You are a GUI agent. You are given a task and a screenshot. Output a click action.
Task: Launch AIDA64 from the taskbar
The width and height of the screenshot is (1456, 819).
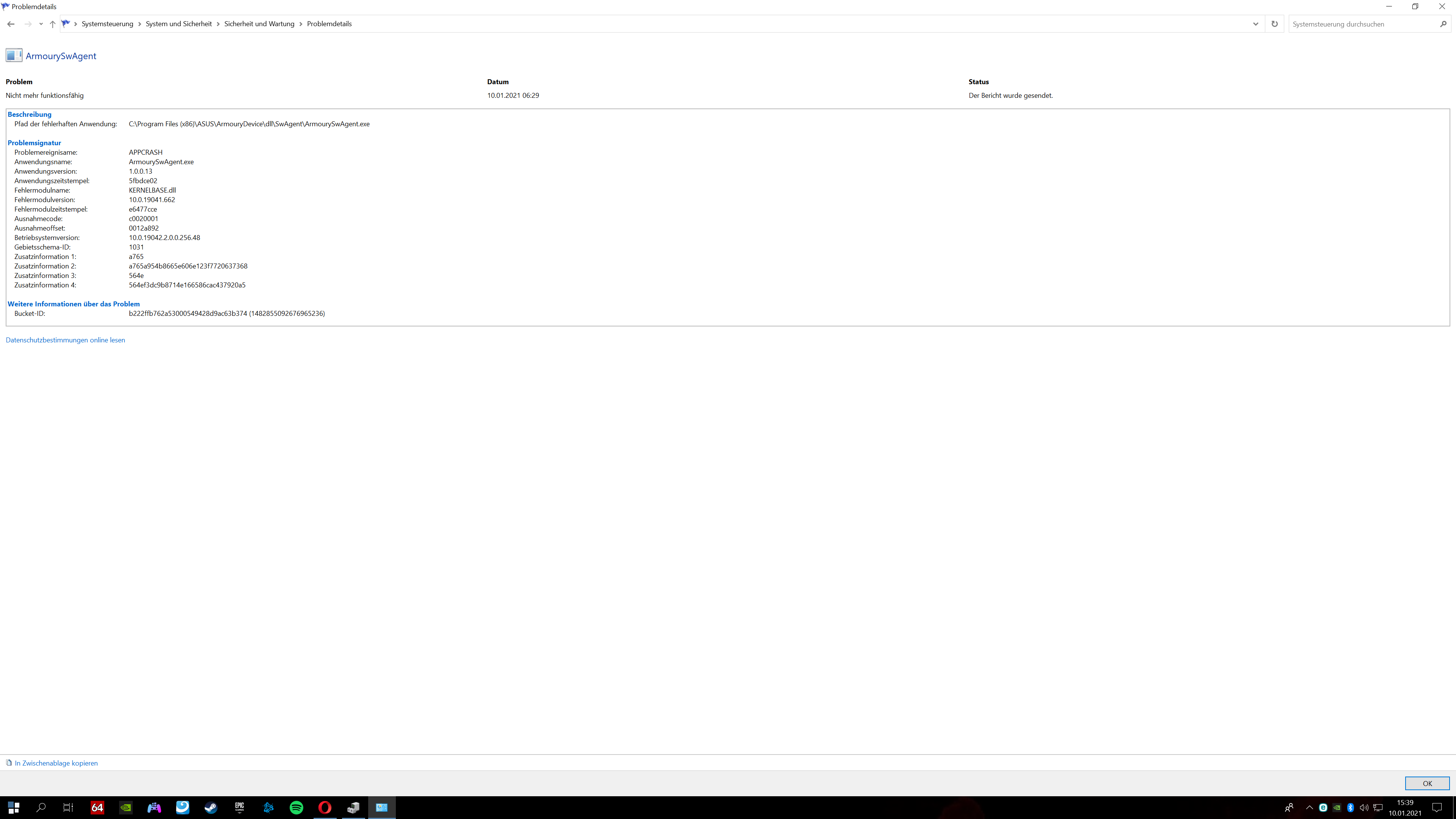coord(97,807)
